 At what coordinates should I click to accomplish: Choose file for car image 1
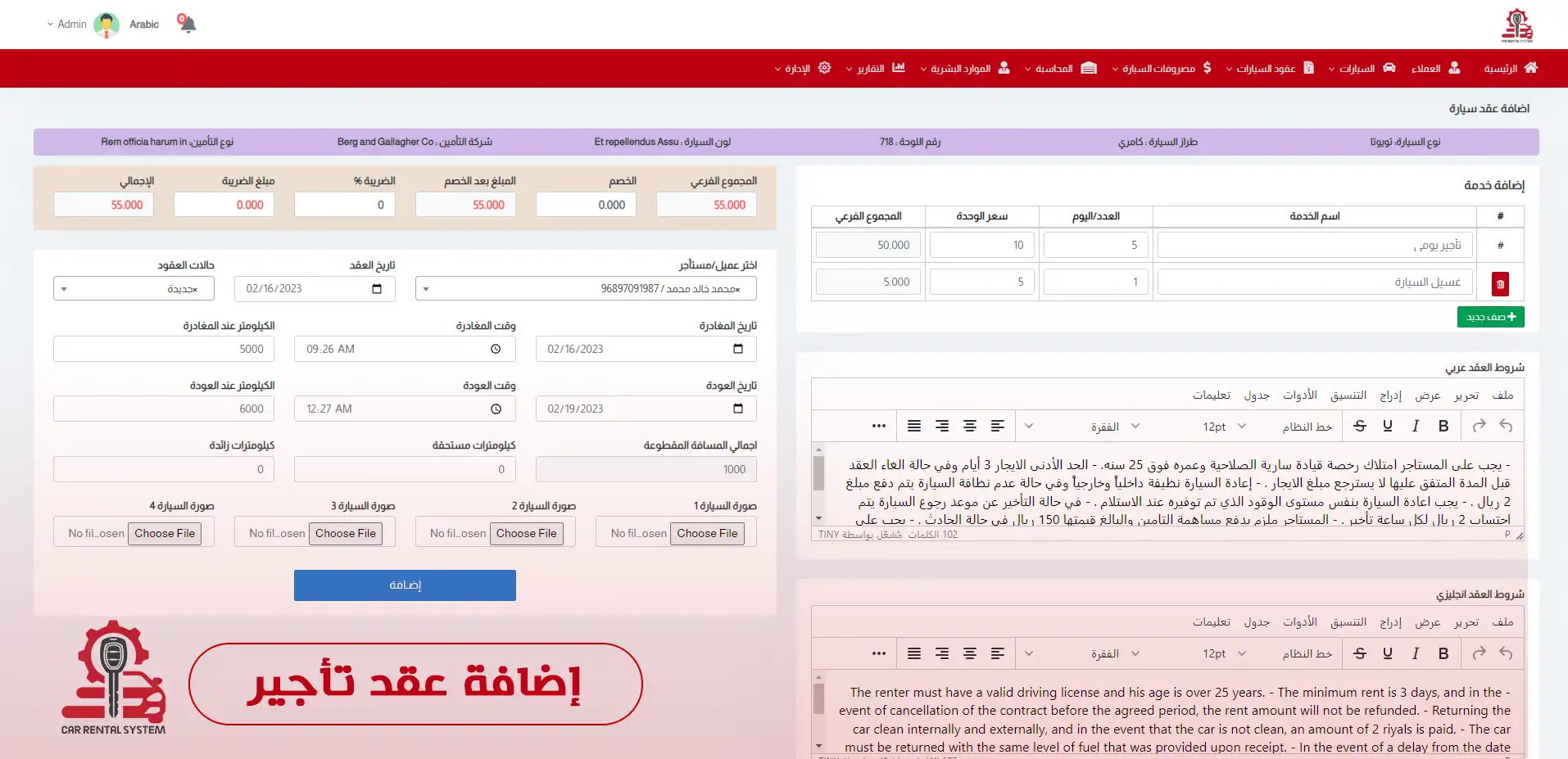click(x=707, y=533)
